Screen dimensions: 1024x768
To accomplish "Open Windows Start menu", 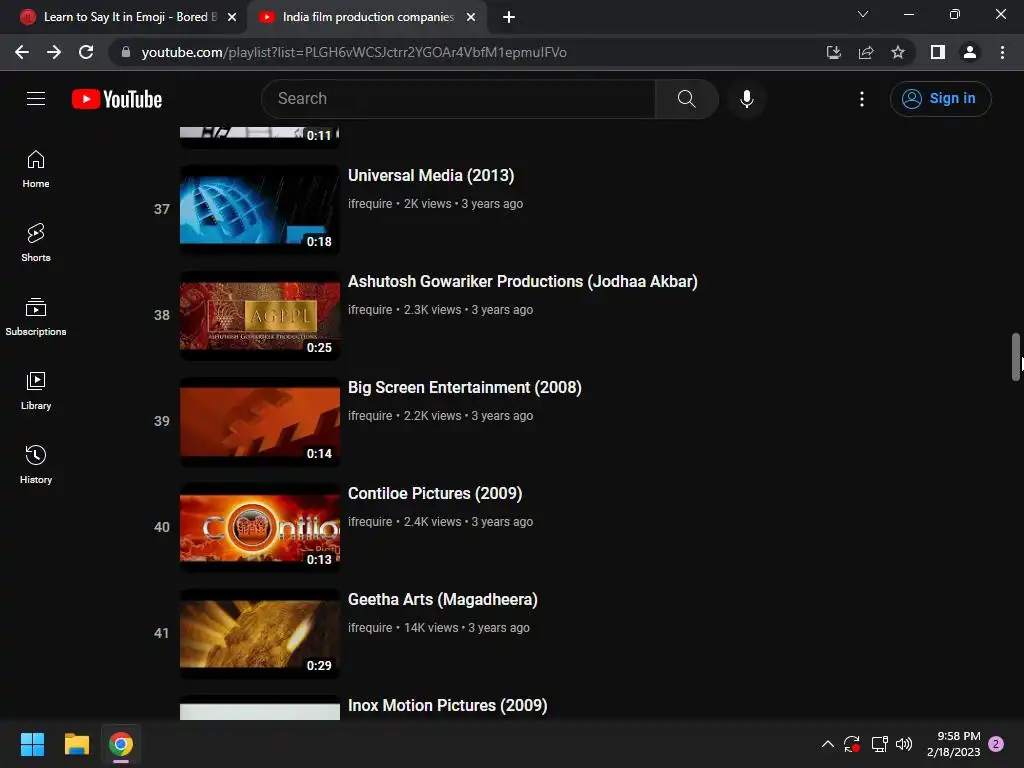I will point(32,744).
